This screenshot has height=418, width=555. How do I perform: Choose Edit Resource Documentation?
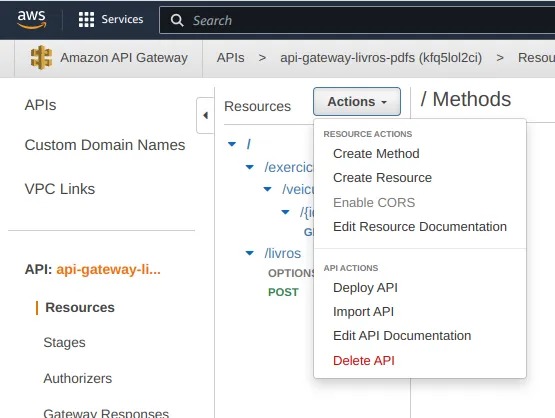(x=420, y=227)
